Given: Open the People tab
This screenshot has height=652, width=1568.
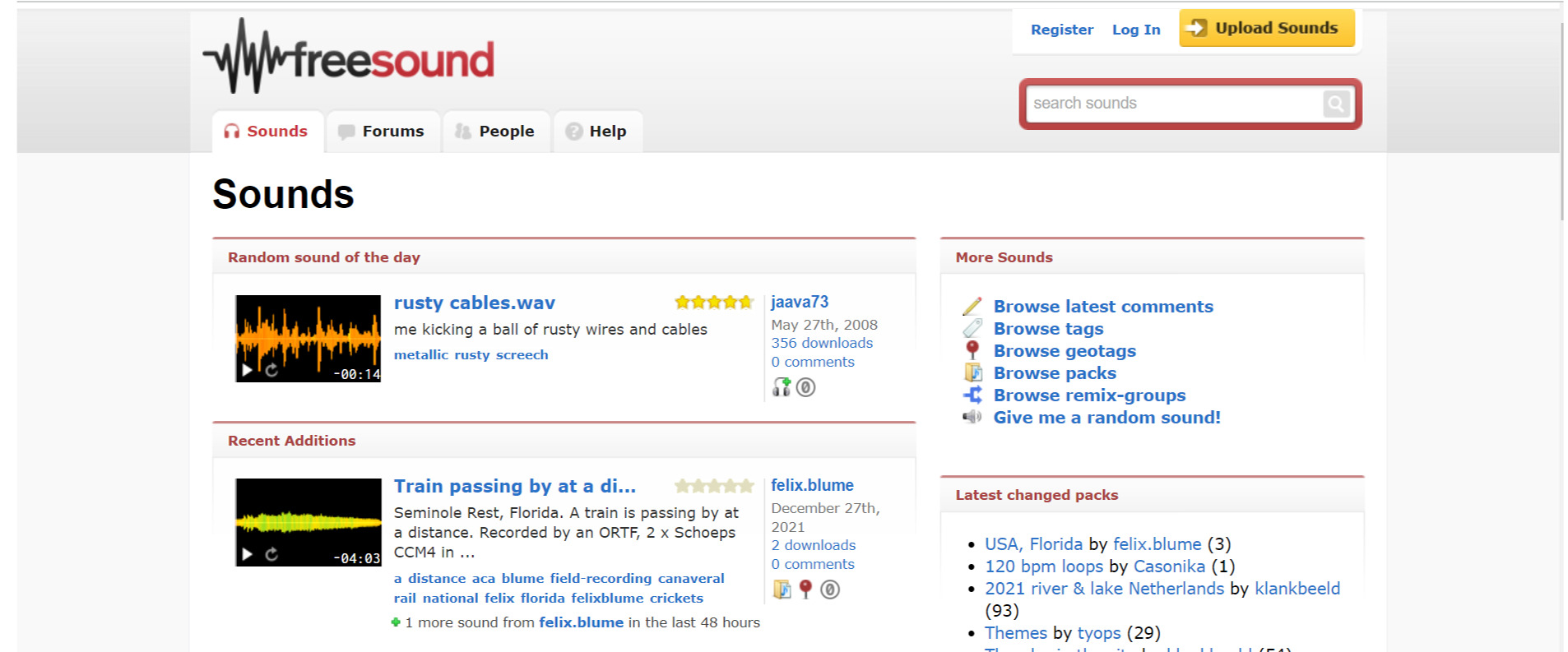Looking at the screenshot, I should pyautogui.click(x=495, y=132).
